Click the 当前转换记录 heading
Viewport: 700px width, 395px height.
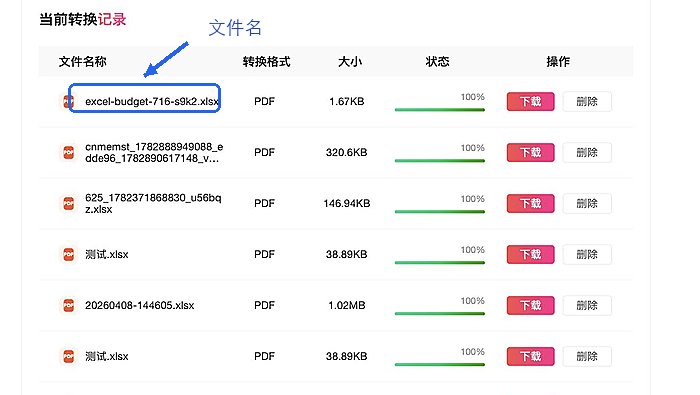click(x=83, y=20)
